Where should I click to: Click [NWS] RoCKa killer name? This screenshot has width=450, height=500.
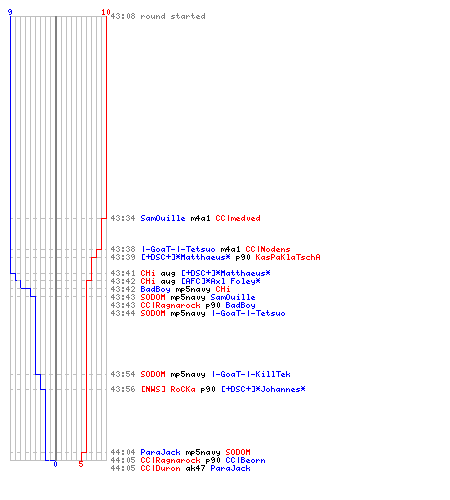pyautogui.click(x=168, y=389)
